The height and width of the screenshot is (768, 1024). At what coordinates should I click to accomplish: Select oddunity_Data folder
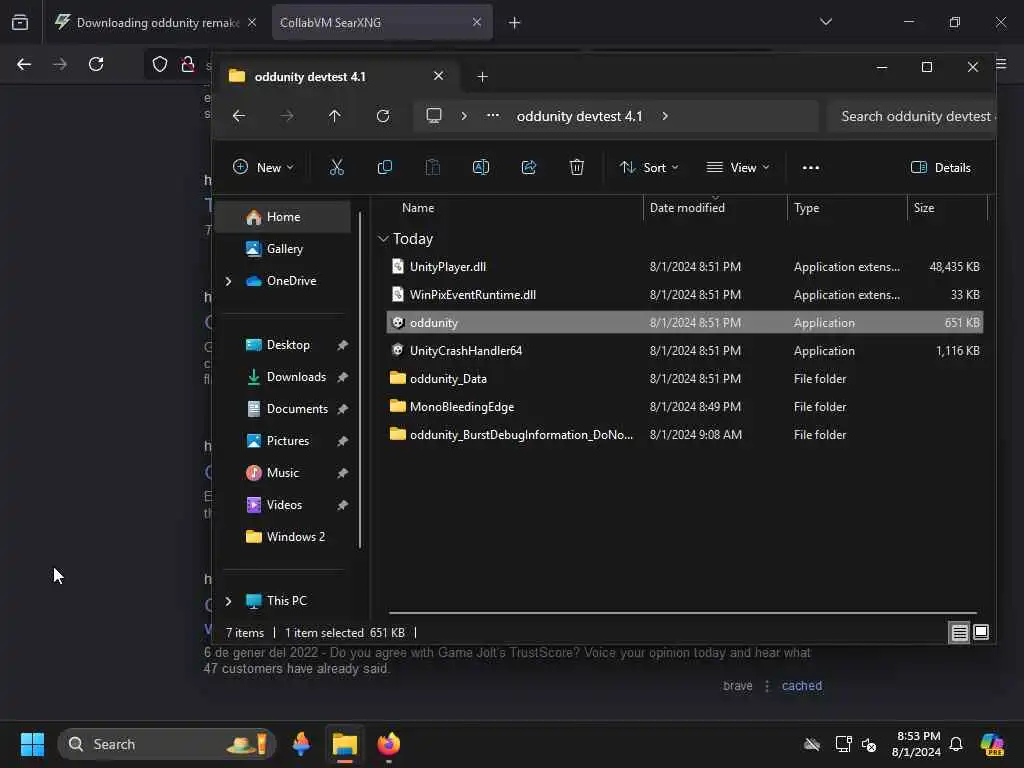[684, 379]
